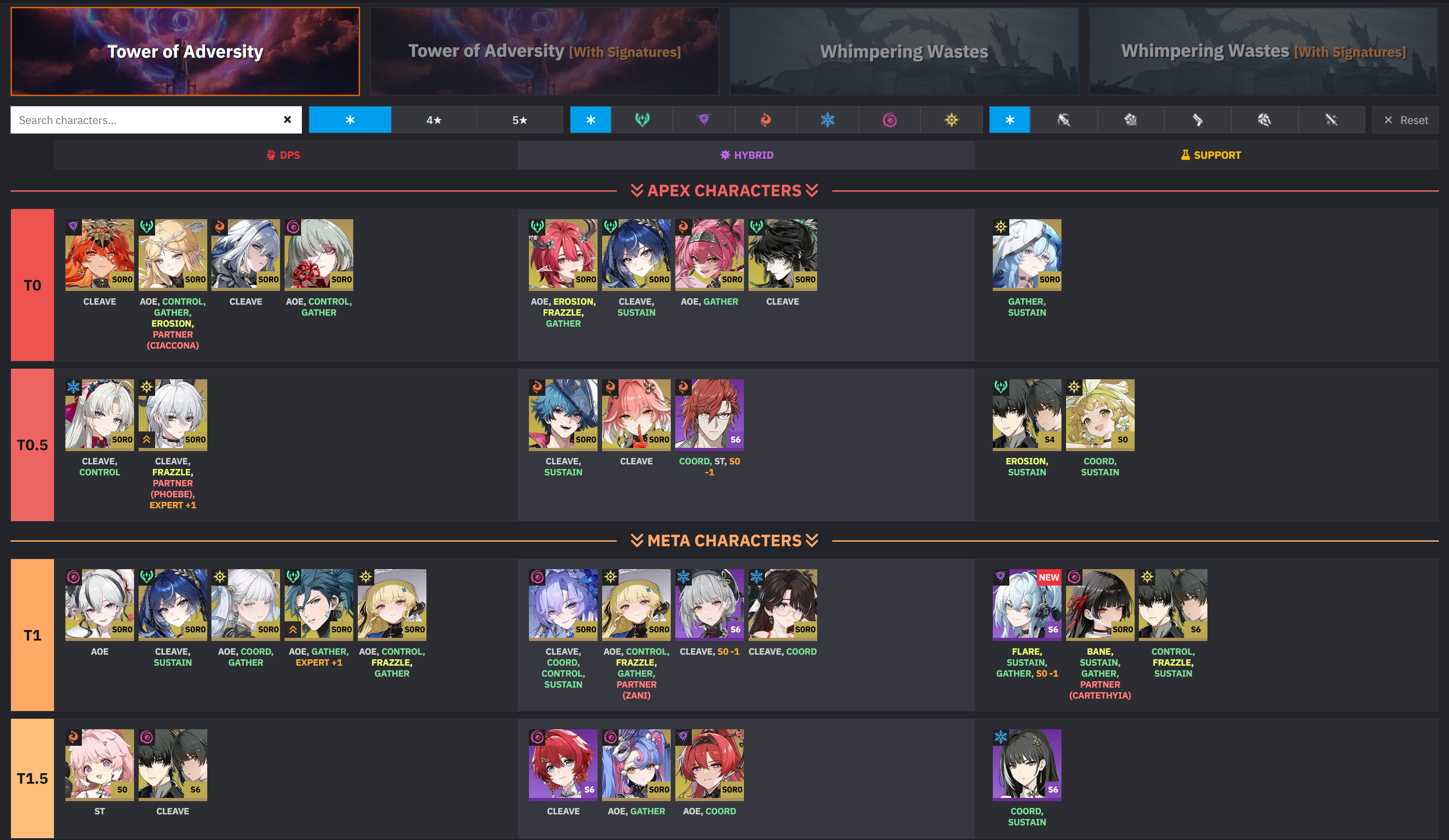This screenshot has height=840, width=1449.
Task: Switch to Whimpering Wastes tab
Action: (x=904, y=51)
